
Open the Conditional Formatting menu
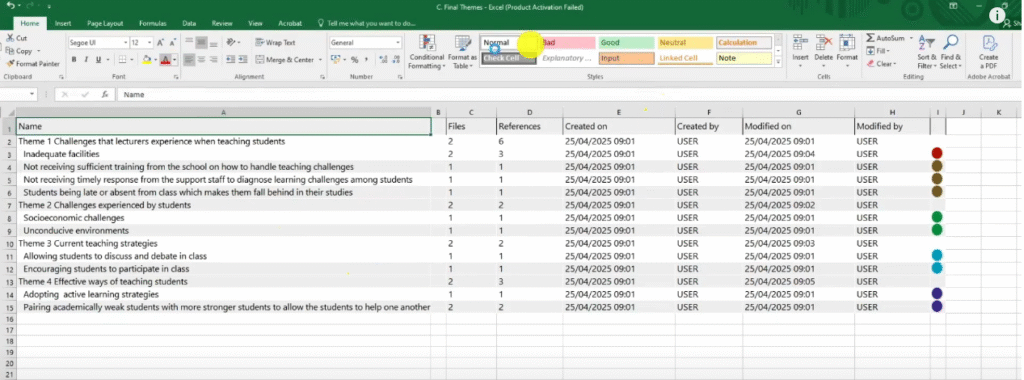tap(427, 52)
